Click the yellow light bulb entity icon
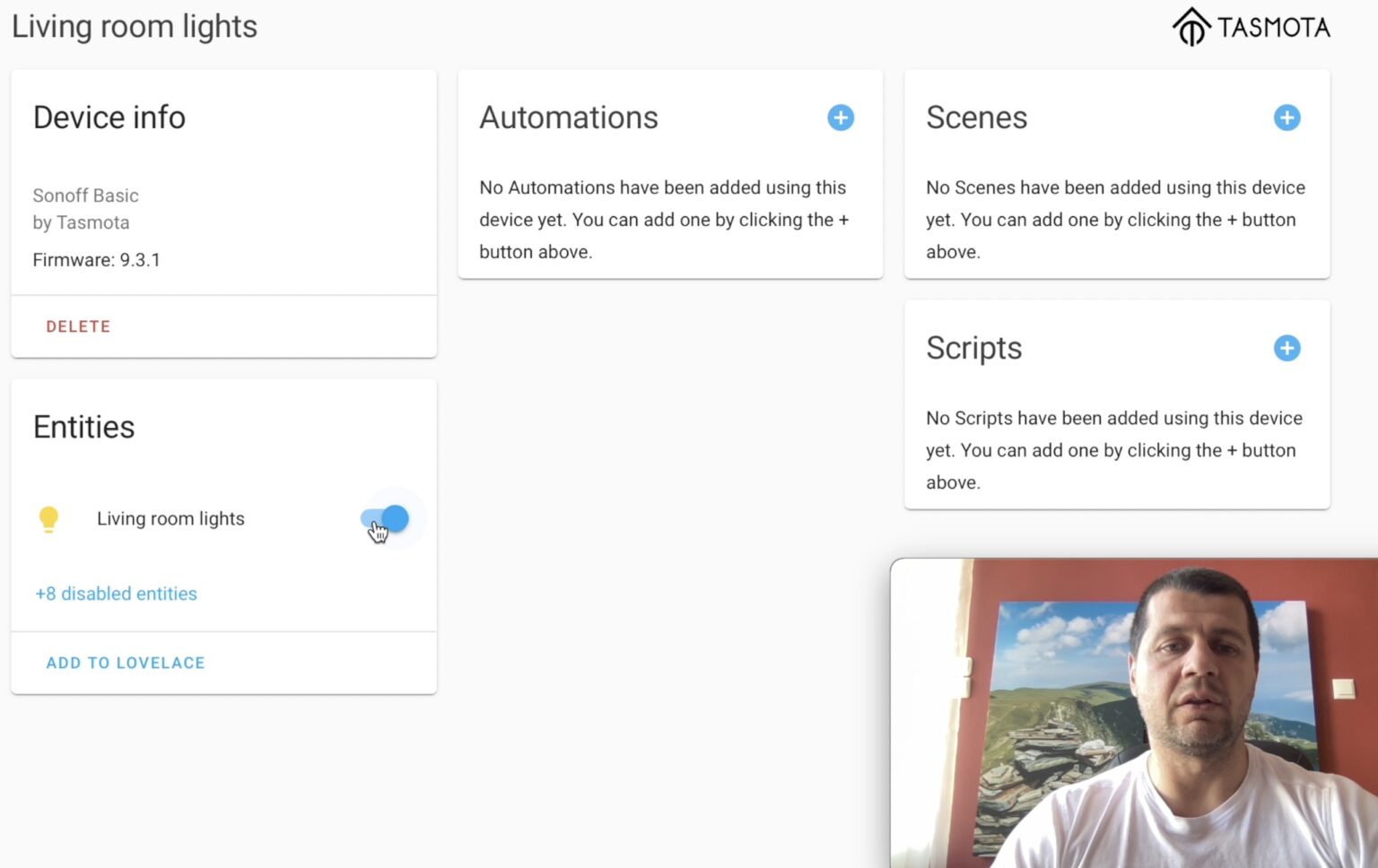This screenshot has height=868, width=1378. pos(48,519)
